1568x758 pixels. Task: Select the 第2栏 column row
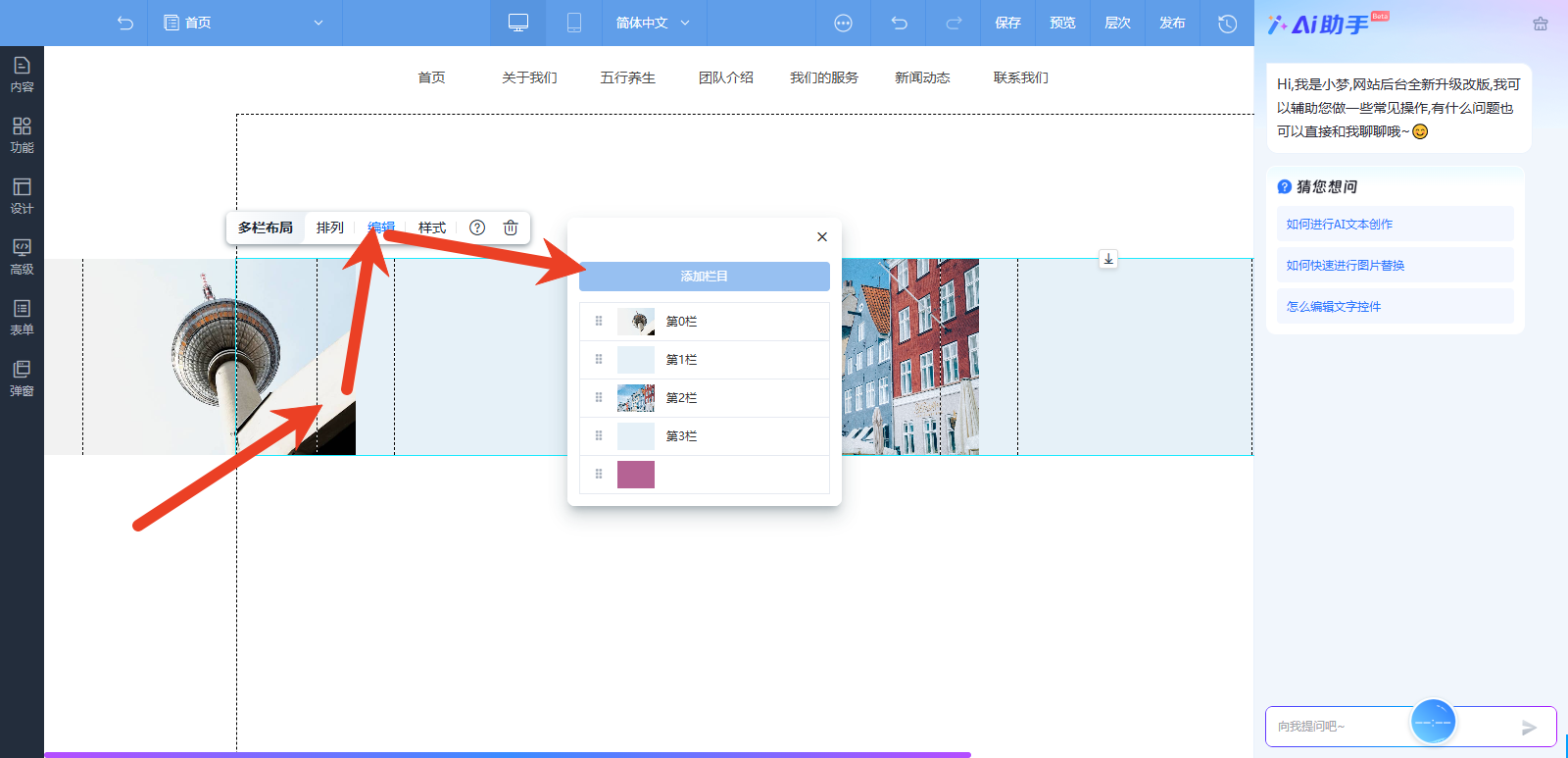pos(705,398)
